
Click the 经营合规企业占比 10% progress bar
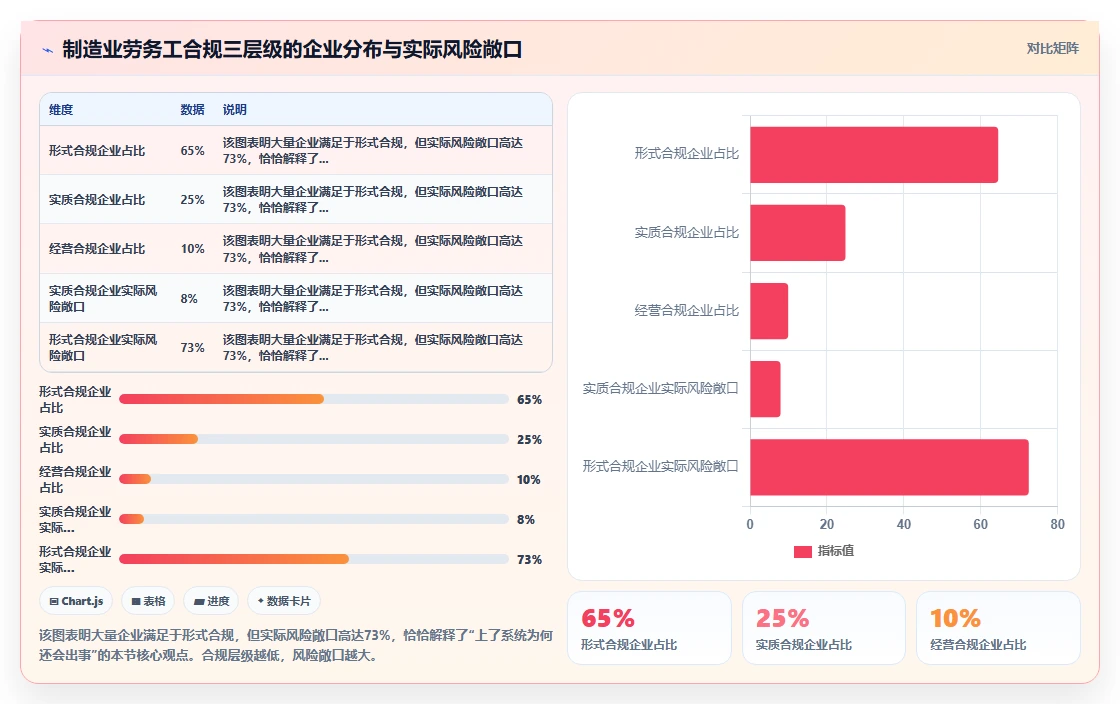(314, 479)
